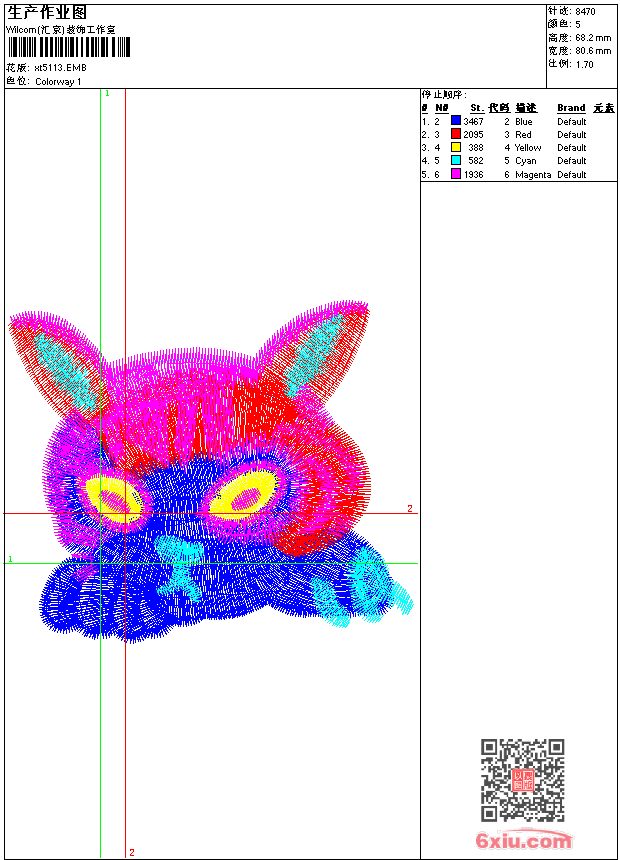Select the file name xt5113.EMB

(x=60, y=68)
